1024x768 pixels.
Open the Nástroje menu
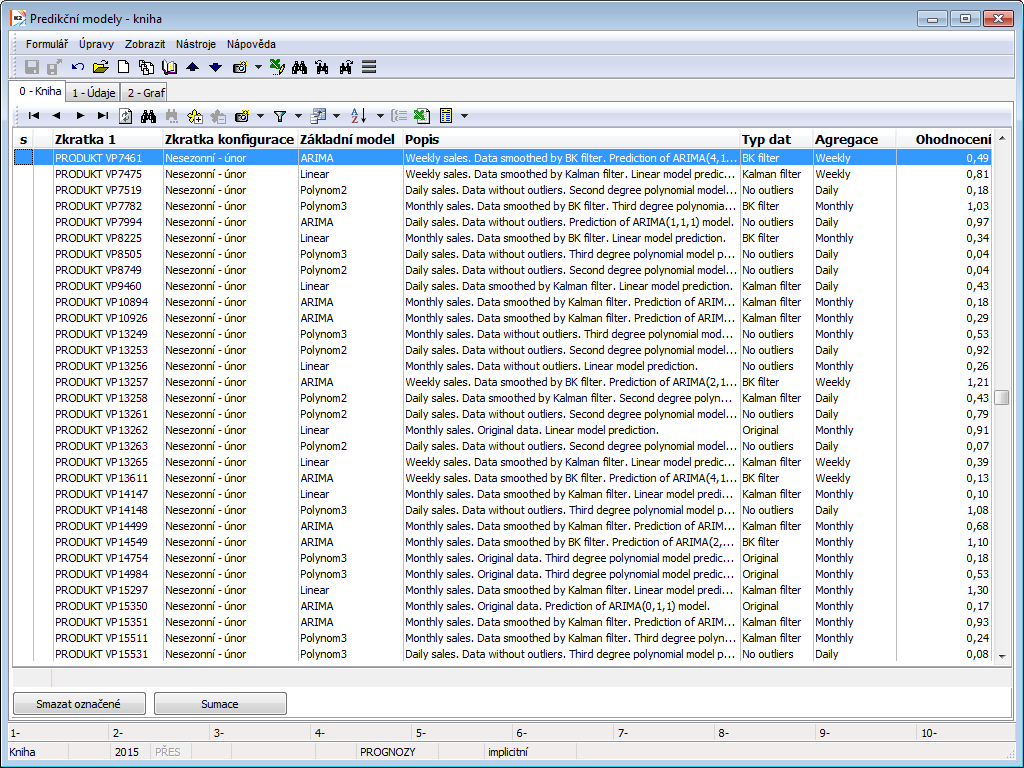[x=195, y=44]
